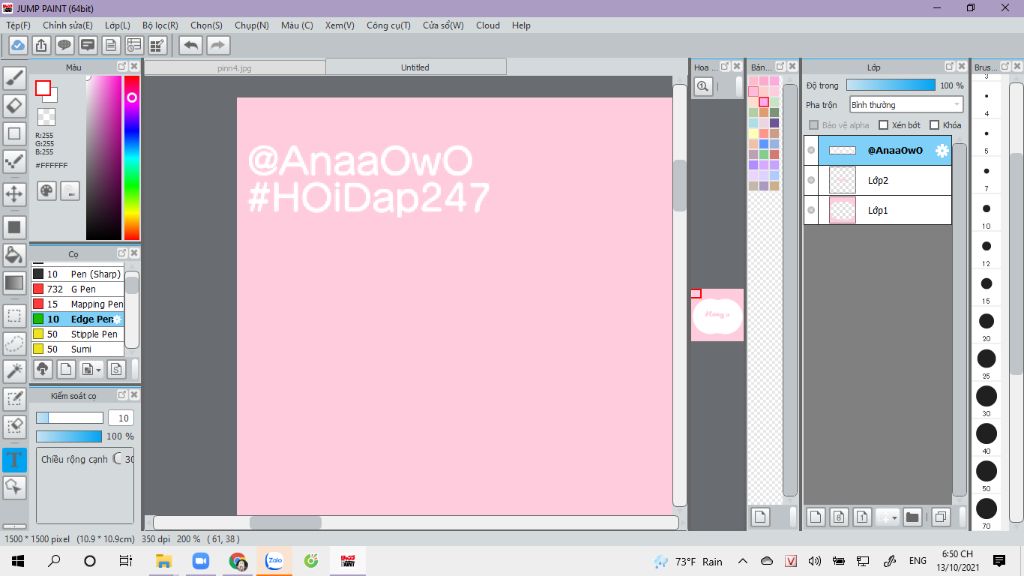Viewport: 1024px width, 576px height.
Task: Click the rainbow hue bar in Màu panel
Action: (132, 158)
